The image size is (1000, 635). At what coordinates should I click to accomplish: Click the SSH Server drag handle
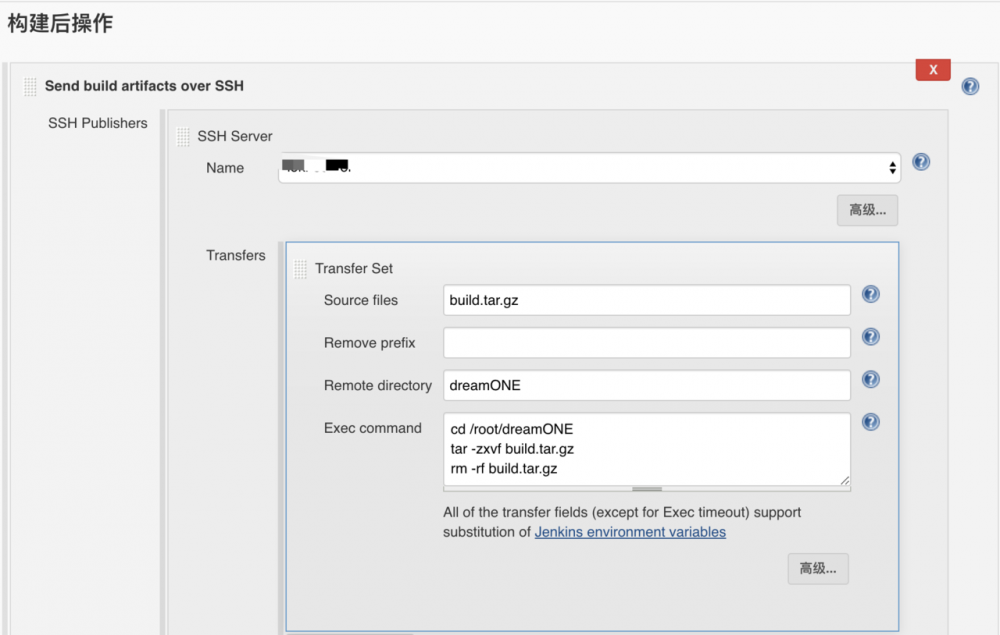click(183, 136)
